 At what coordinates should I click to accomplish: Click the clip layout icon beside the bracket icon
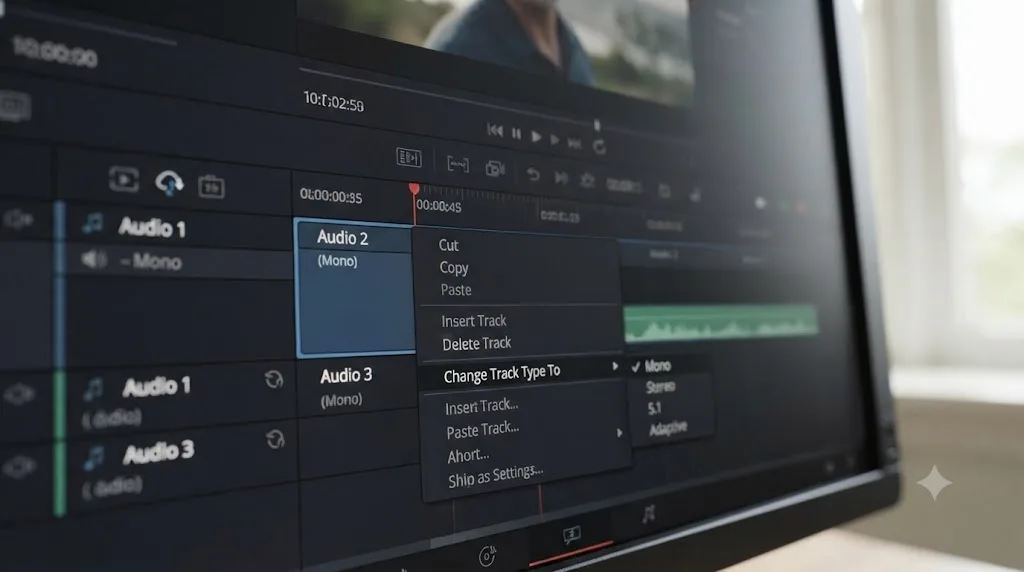409,157
